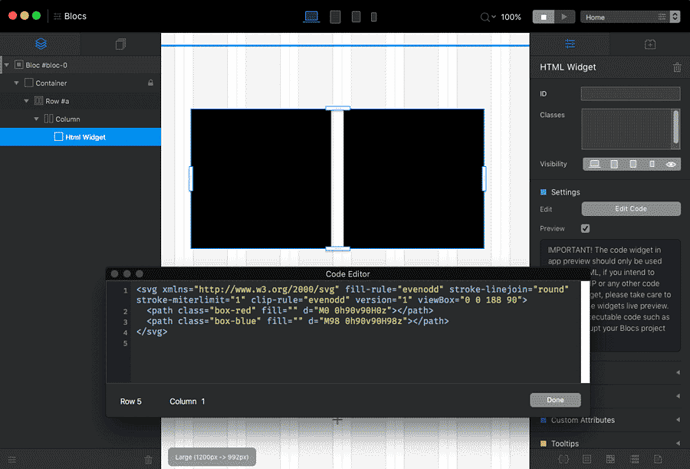
Task: Open the page navigator tab in the left sidebar
Action: [121, 44]
